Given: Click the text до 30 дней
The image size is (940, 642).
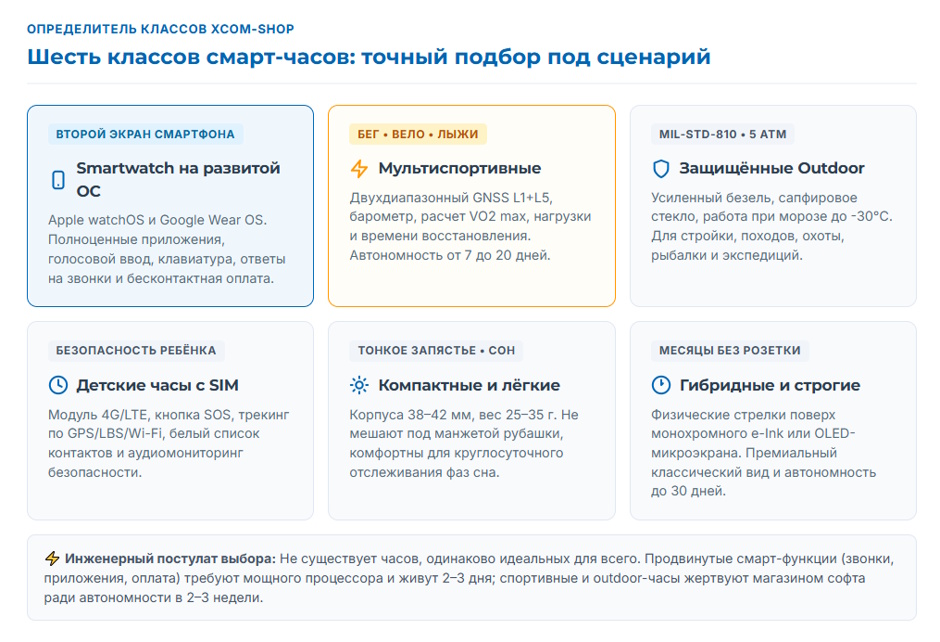Looking at the screenshot, I should click(x=688, y=491).
